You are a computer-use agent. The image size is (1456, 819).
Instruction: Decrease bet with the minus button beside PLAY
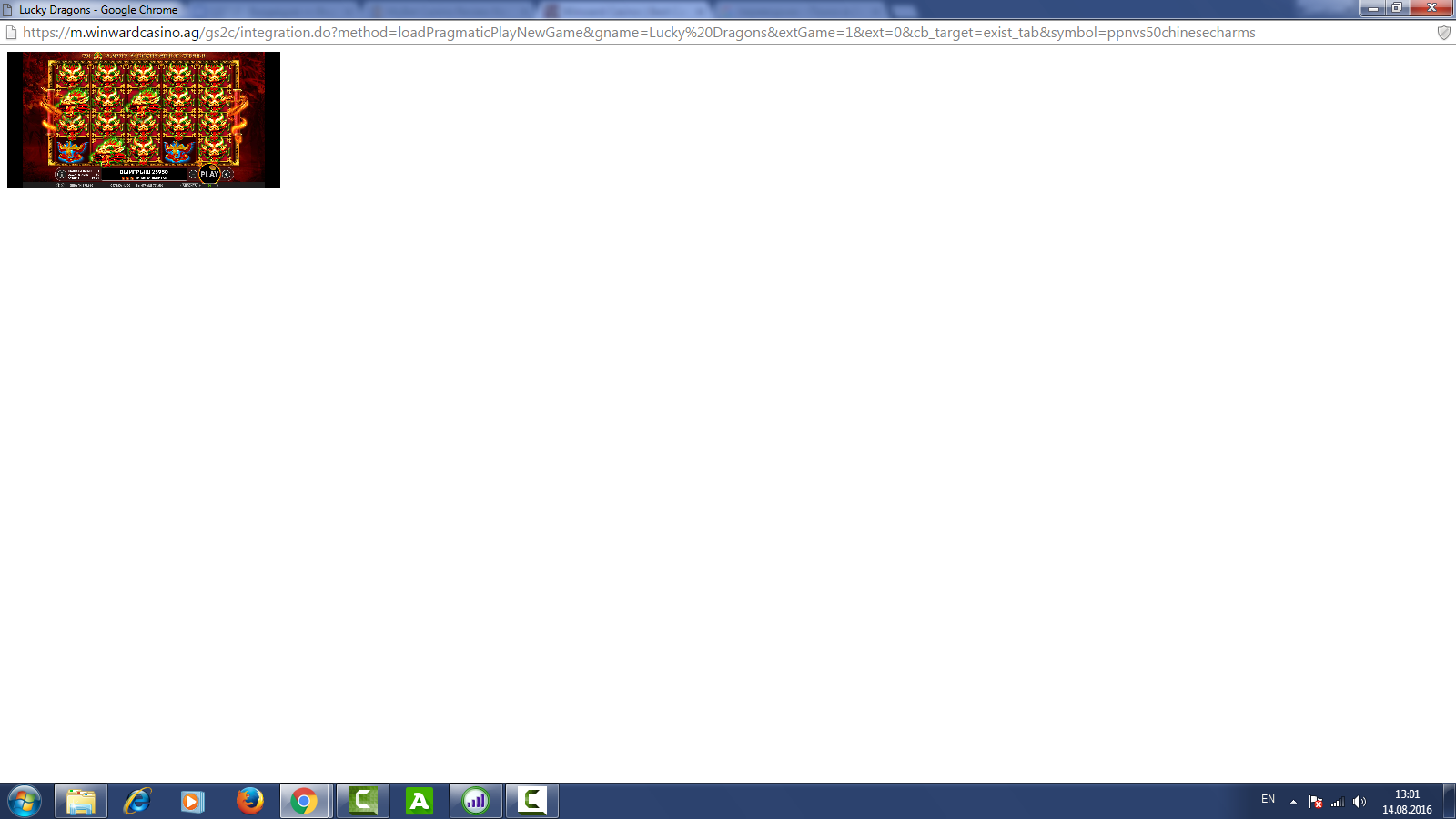[193, 174]
